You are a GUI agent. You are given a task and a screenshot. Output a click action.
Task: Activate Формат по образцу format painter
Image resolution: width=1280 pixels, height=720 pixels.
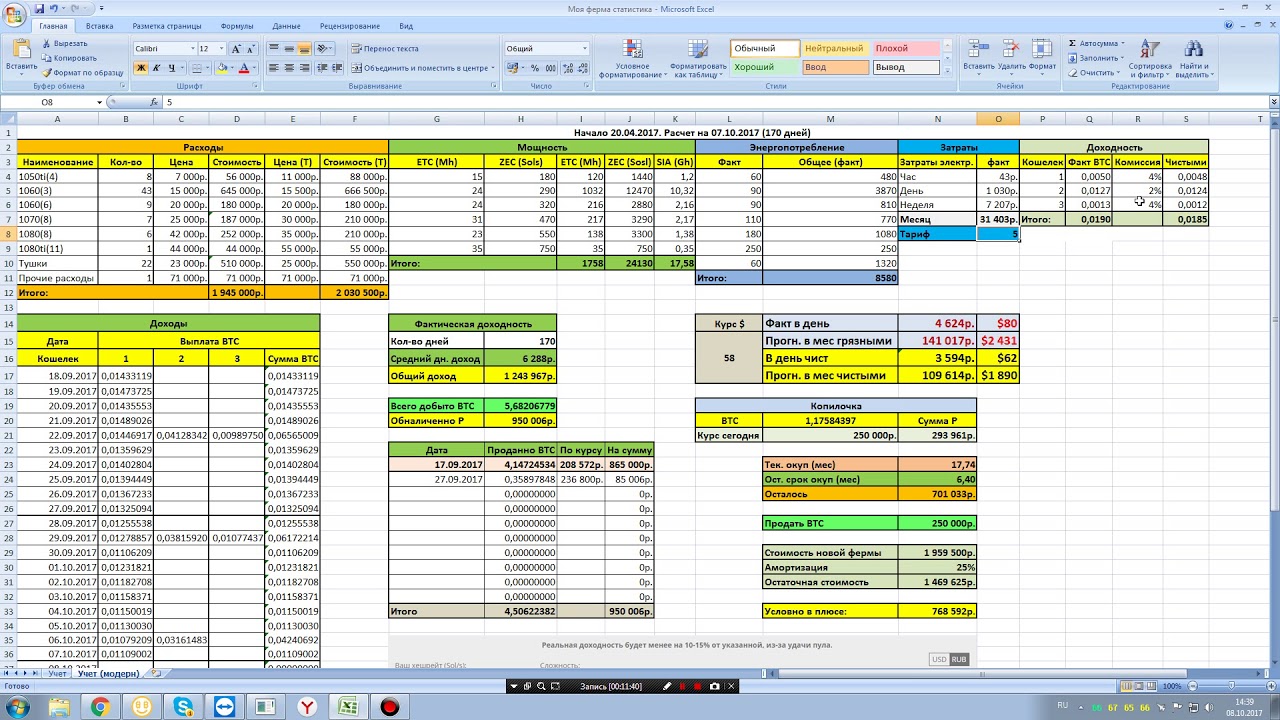click(x=82, y=72)
